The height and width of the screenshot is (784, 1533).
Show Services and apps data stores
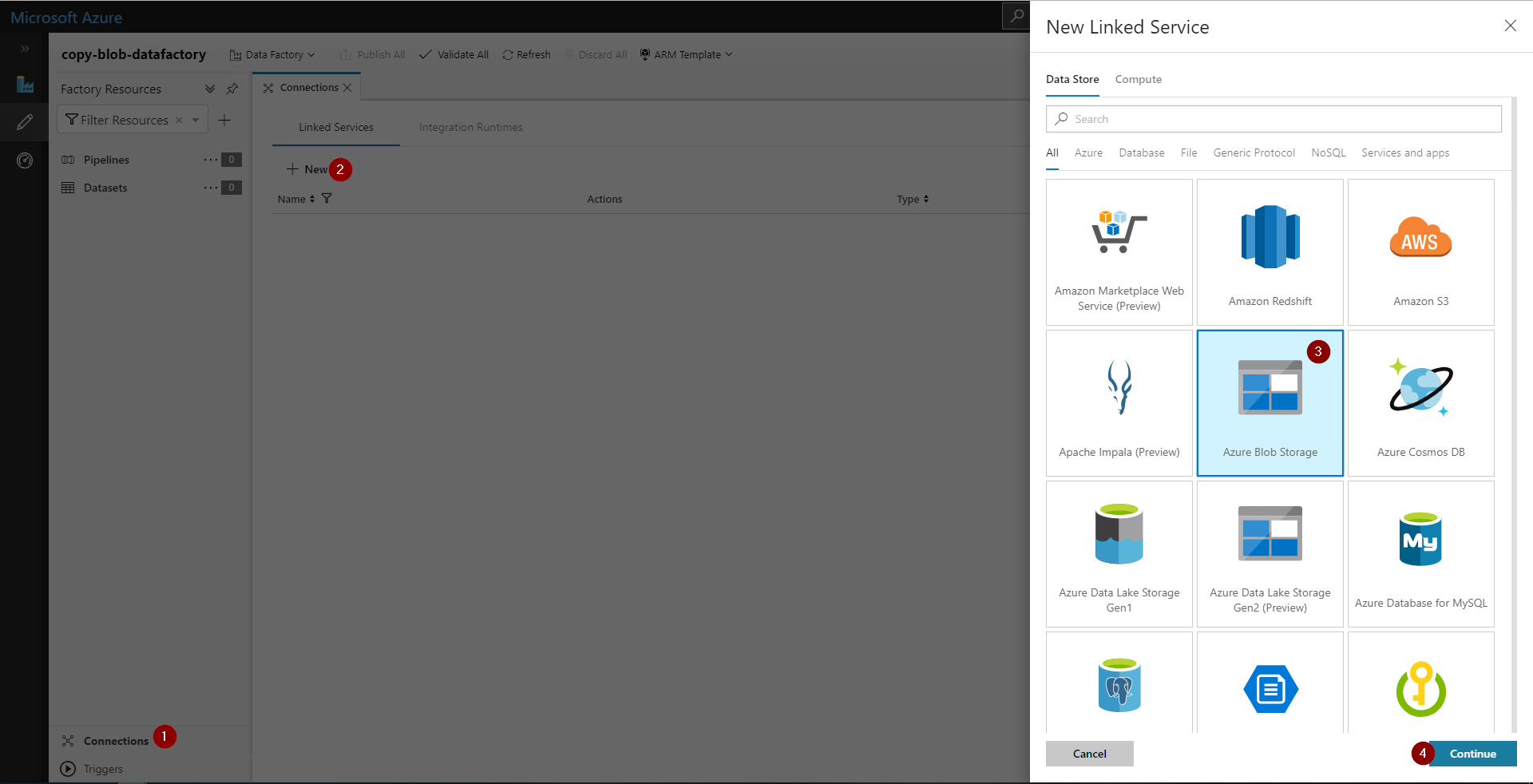click(x=1405, y=152)
